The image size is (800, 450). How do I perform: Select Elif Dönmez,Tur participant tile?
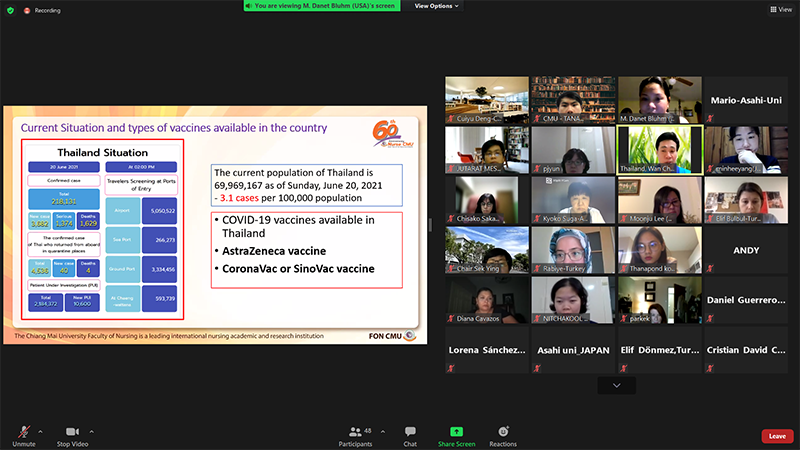tap(660, 350)
